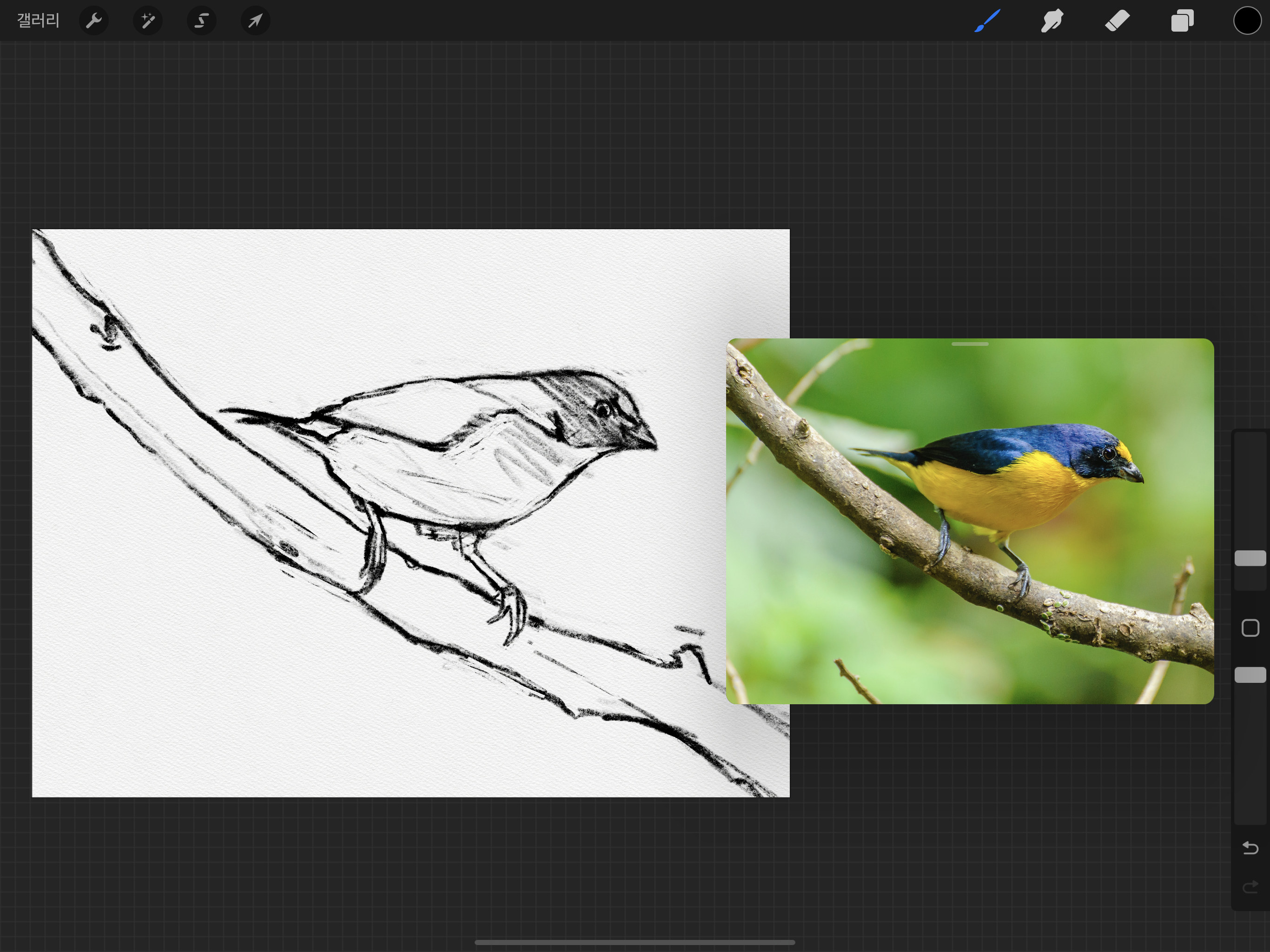Open the black color picker circle
The height and width of the screenshot is (952, 1270).
[x=1247, y=20]
